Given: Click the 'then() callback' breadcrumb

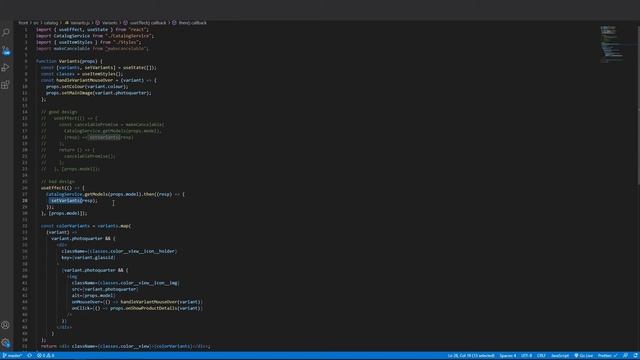Looking at the screenshot, I should tap(189, 23).
